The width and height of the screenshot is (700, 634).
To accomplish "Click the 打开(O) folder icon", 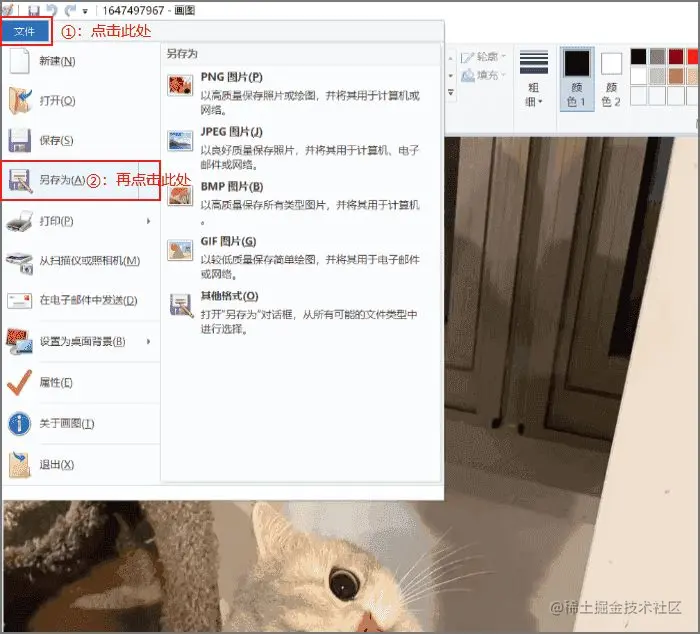I will tap(20, 101).
